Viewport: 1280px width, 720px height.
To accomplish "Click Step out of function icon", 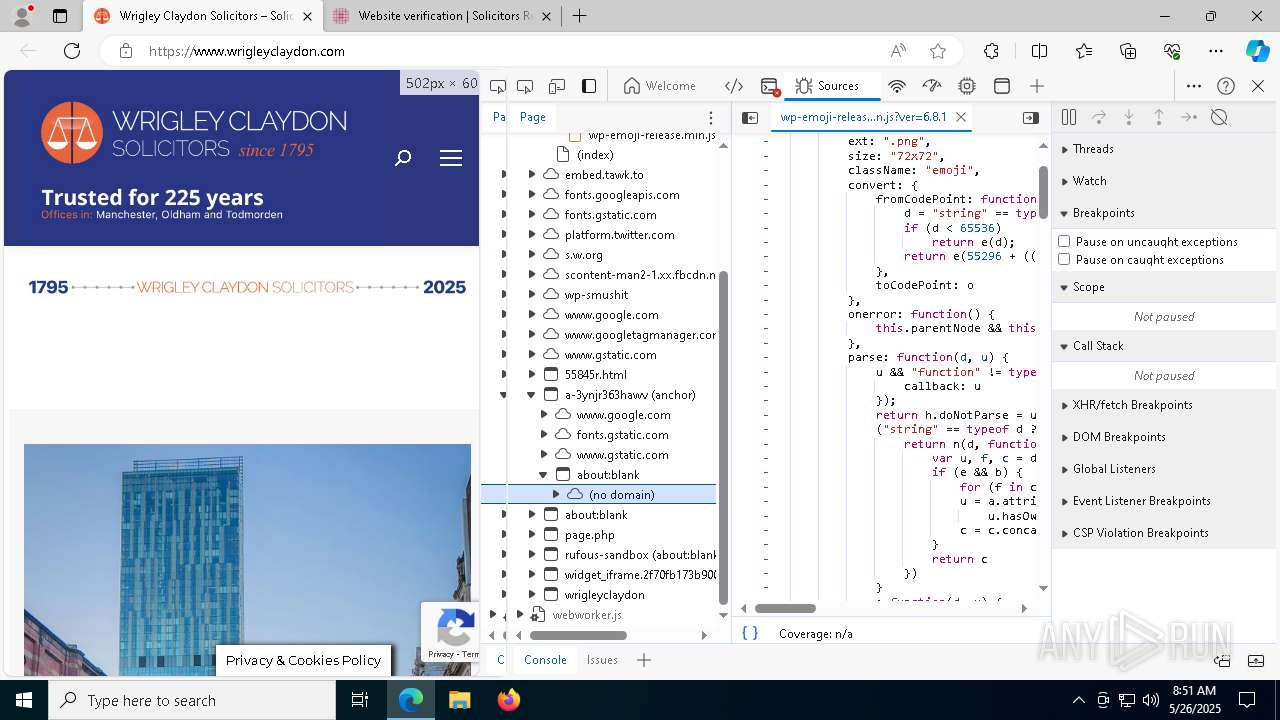I will pos(1159,117).
